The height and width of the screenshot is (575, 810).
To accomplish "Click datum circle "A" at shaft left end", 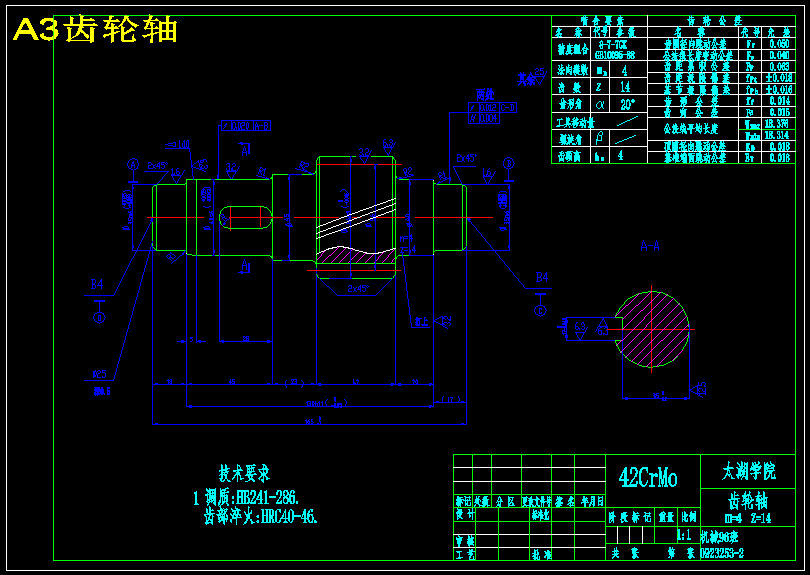I will point(133,165).
